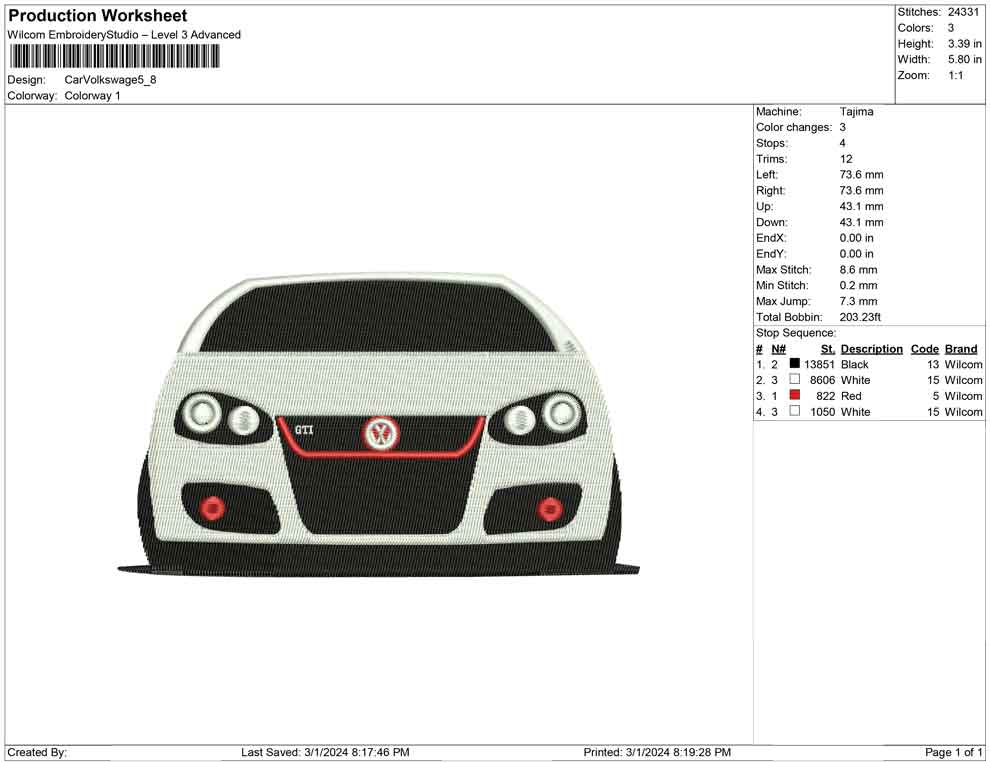Click the 'Right:' label
Screen dimensions: 990x762
[770, 191]
